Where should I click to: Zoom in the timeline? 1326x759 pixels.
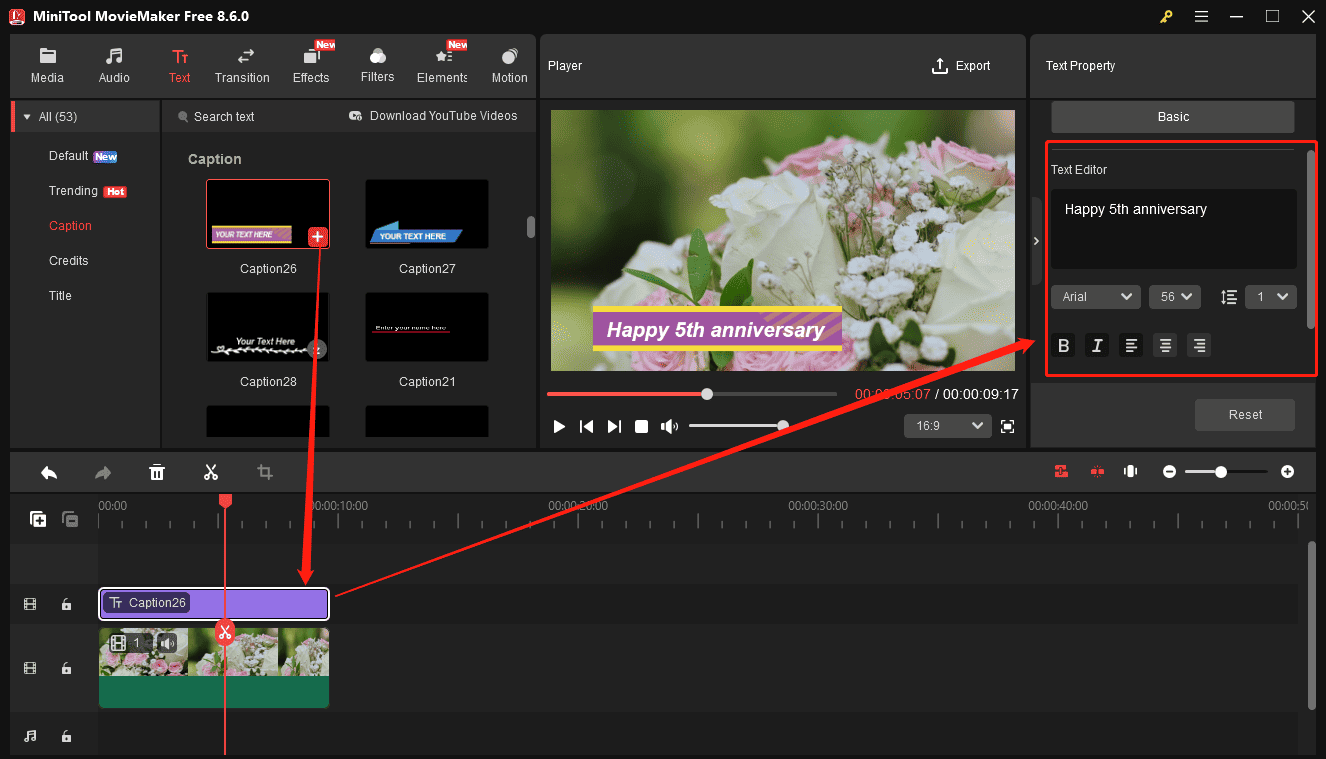pyautogui.click(x=1287, y=471)
